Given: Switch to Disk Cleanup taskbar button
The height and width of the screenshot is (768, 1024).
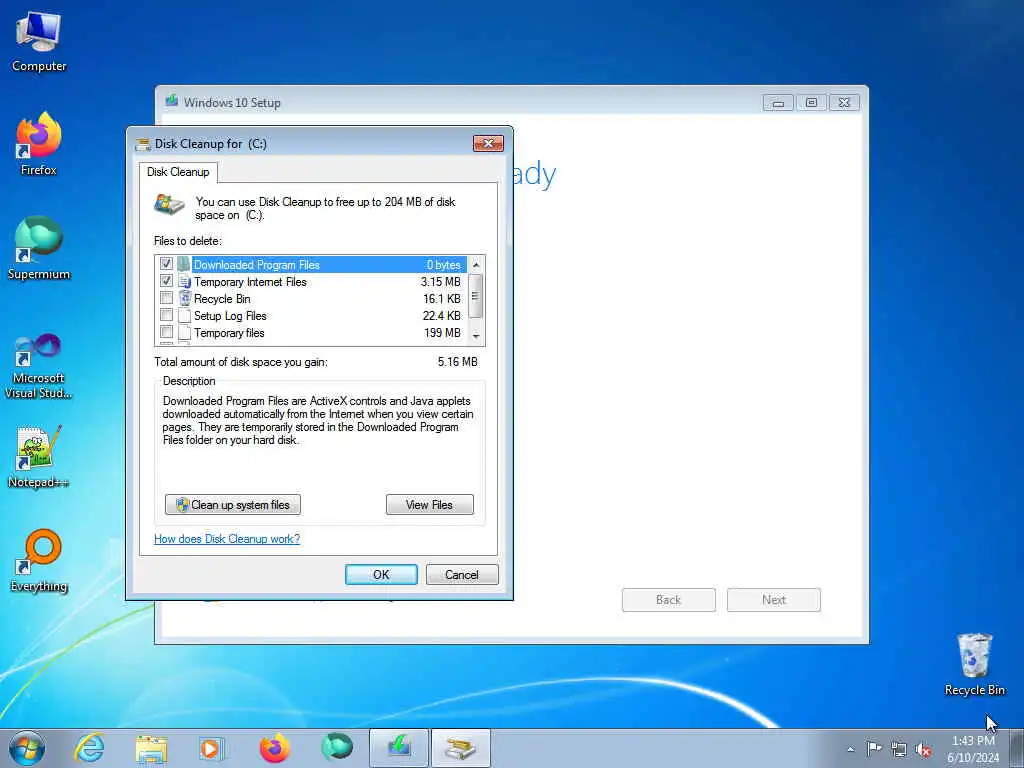Looking at the screenshot, I should click(460, 748).
